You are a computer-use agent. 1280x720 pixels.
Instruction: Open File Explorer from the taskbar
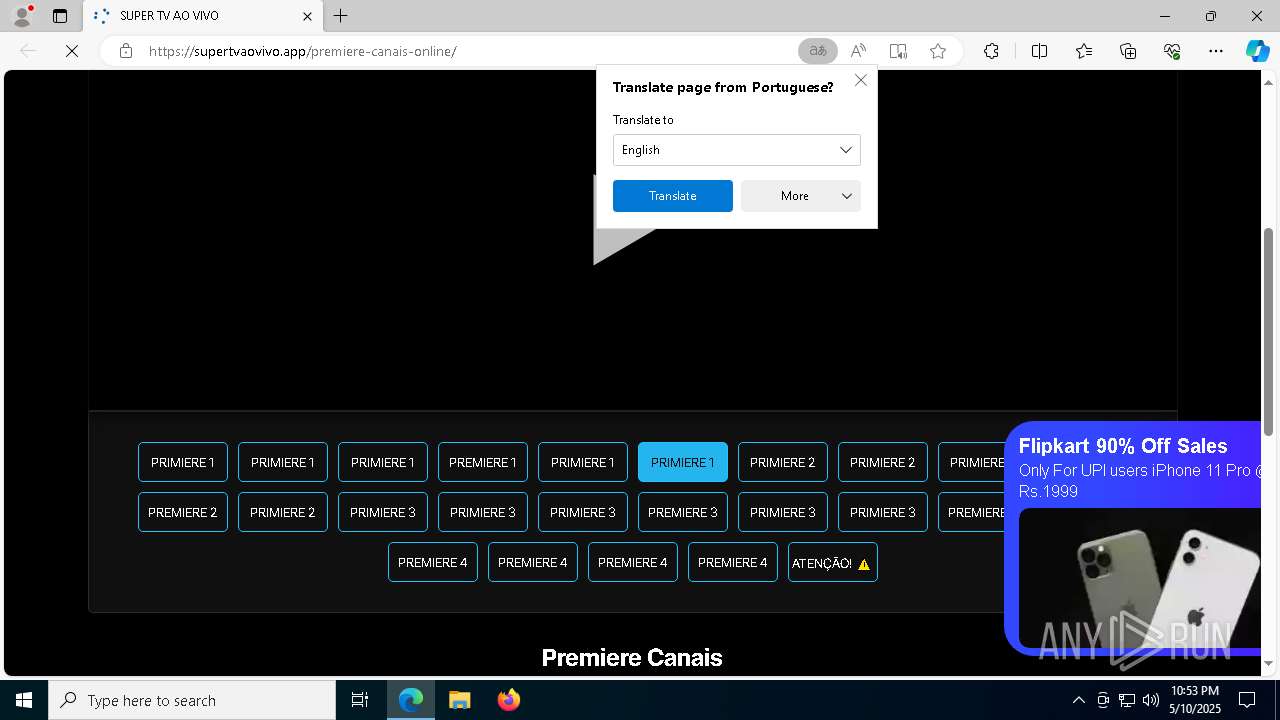click(x=459, y=700)
